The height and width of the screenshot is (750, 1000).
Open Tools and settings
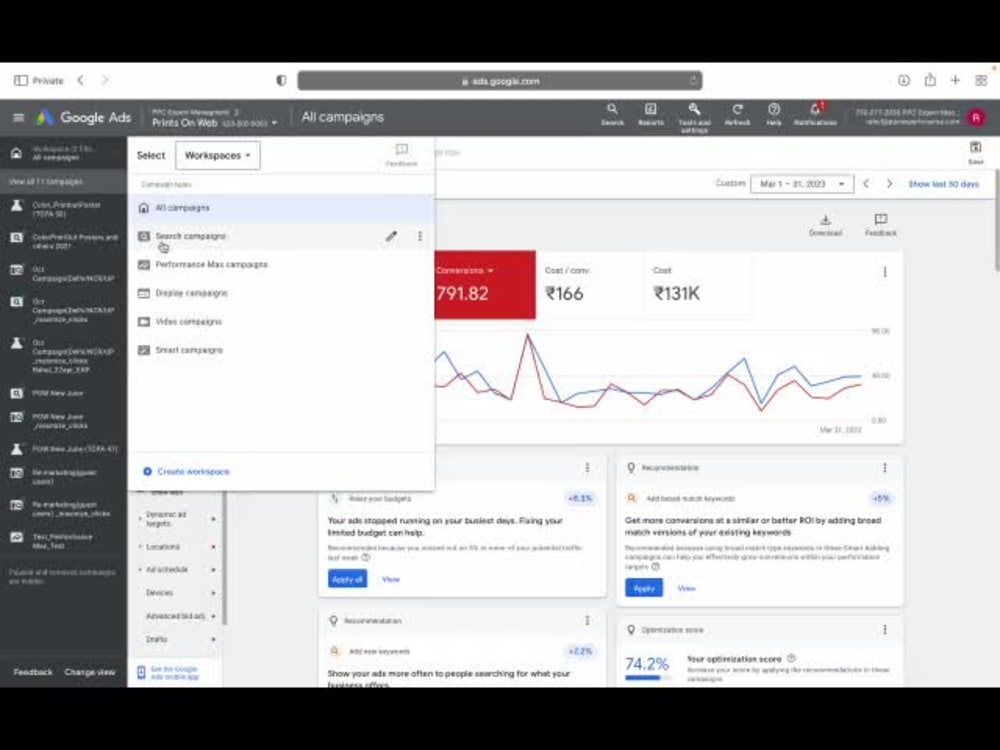(x=694, y=117)
